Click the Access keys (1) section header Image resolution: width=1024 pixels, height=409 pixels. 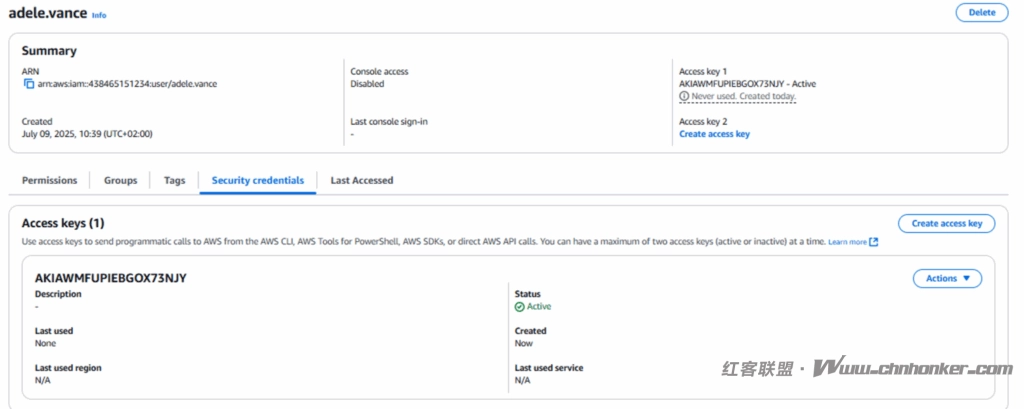pyautogui.click(x=63, y=223)
